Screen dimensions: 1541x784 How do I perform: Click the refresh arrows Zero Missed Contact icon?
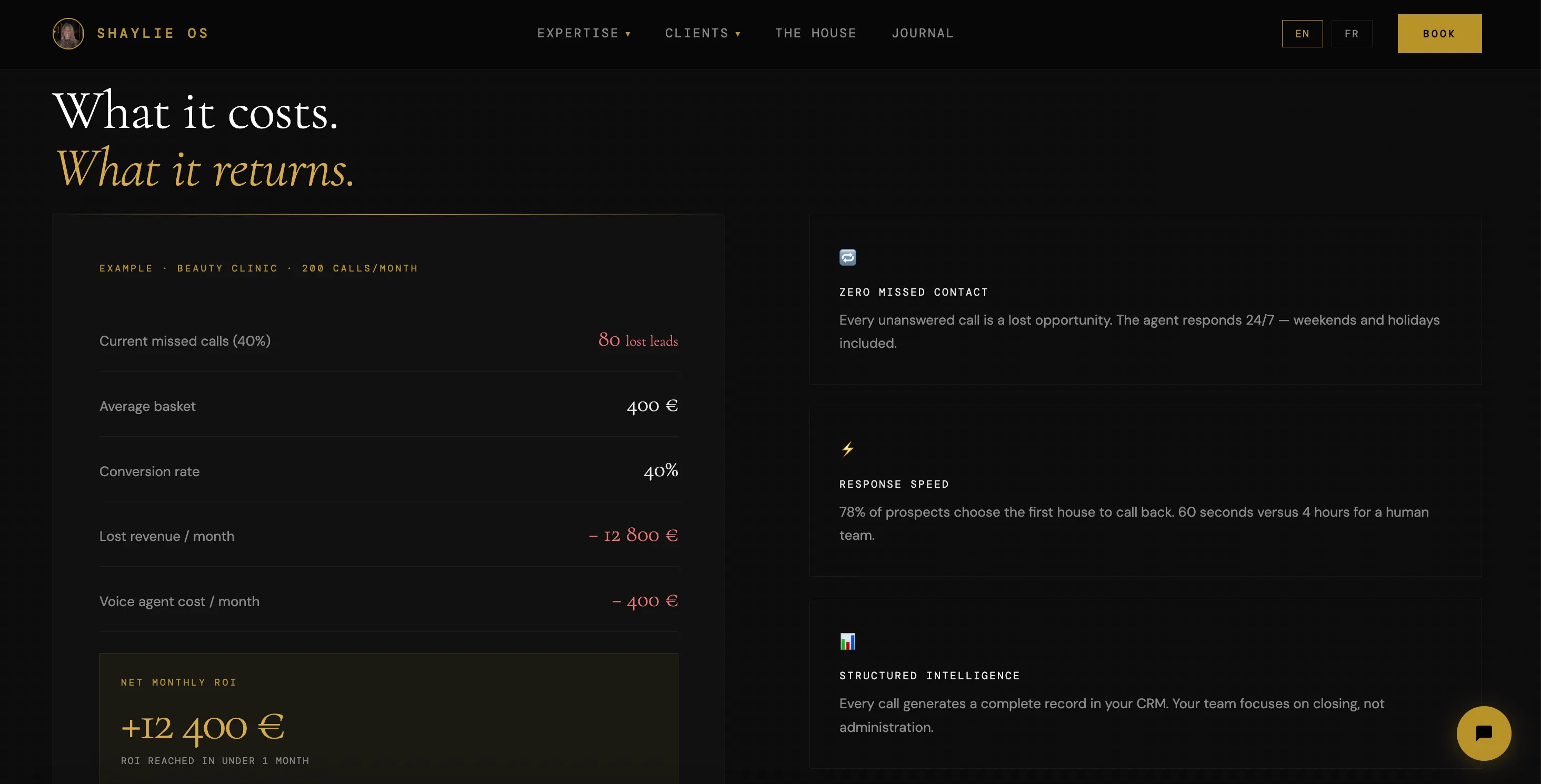(848, 257)
